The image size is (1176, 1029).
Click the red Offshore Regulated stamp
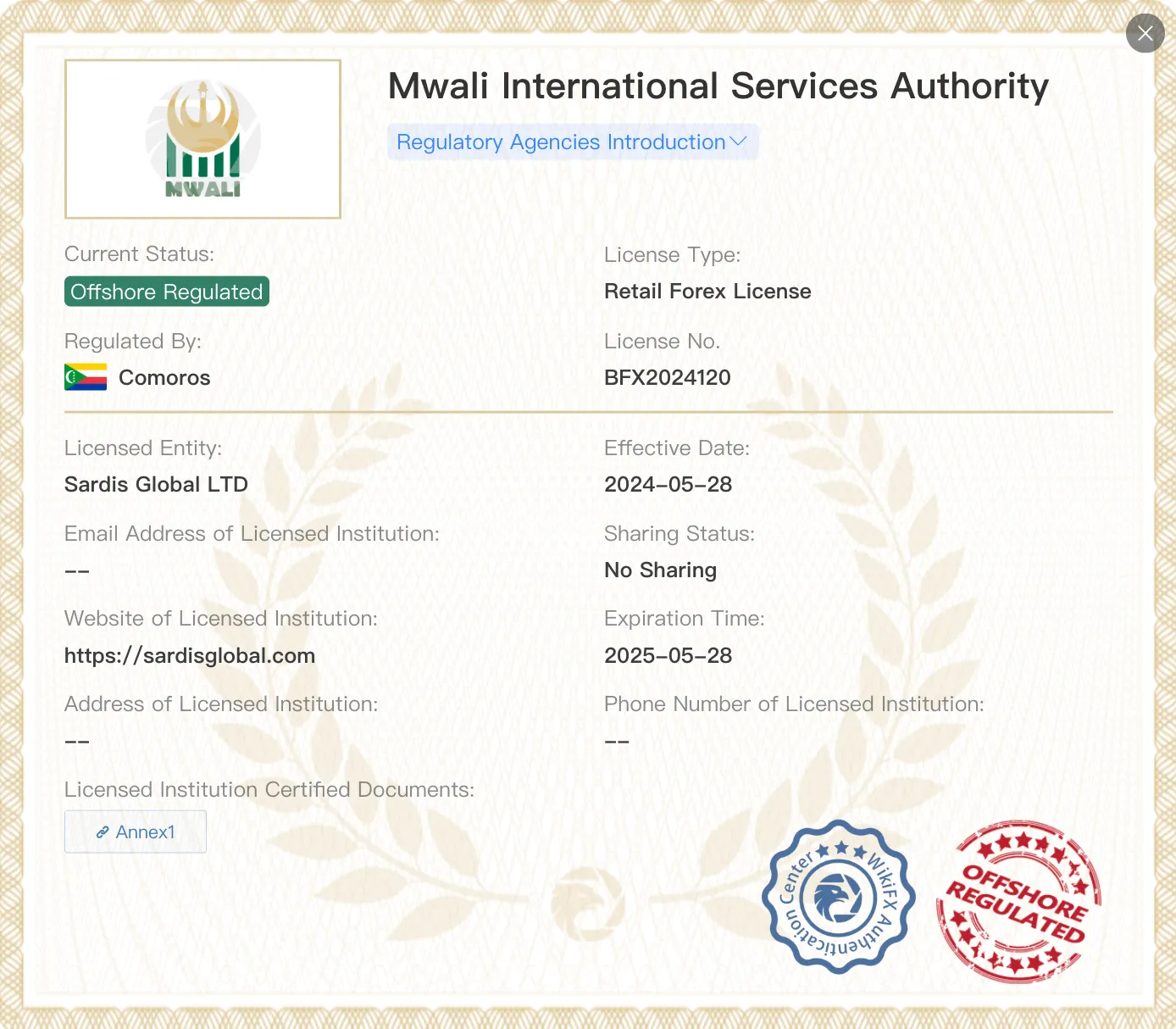1018,901
